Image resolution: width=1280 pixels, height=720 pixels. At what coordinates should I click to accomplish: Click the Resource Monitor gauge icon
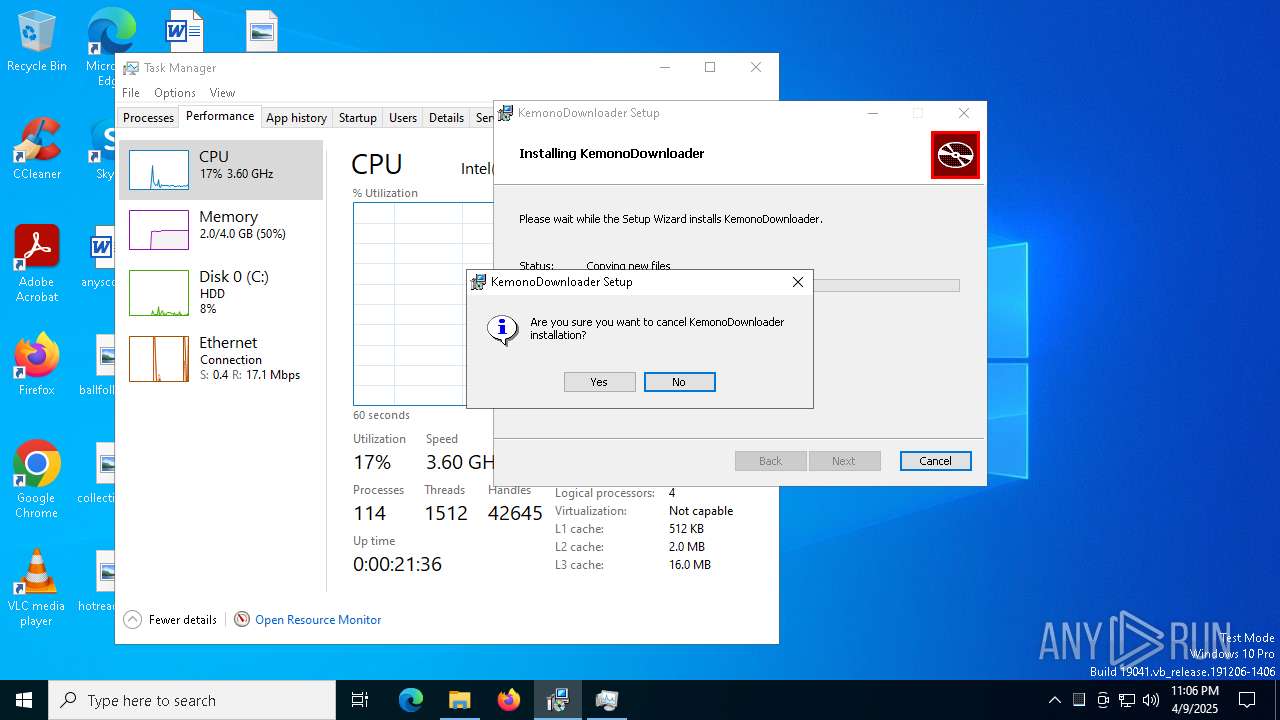(242, 620)
